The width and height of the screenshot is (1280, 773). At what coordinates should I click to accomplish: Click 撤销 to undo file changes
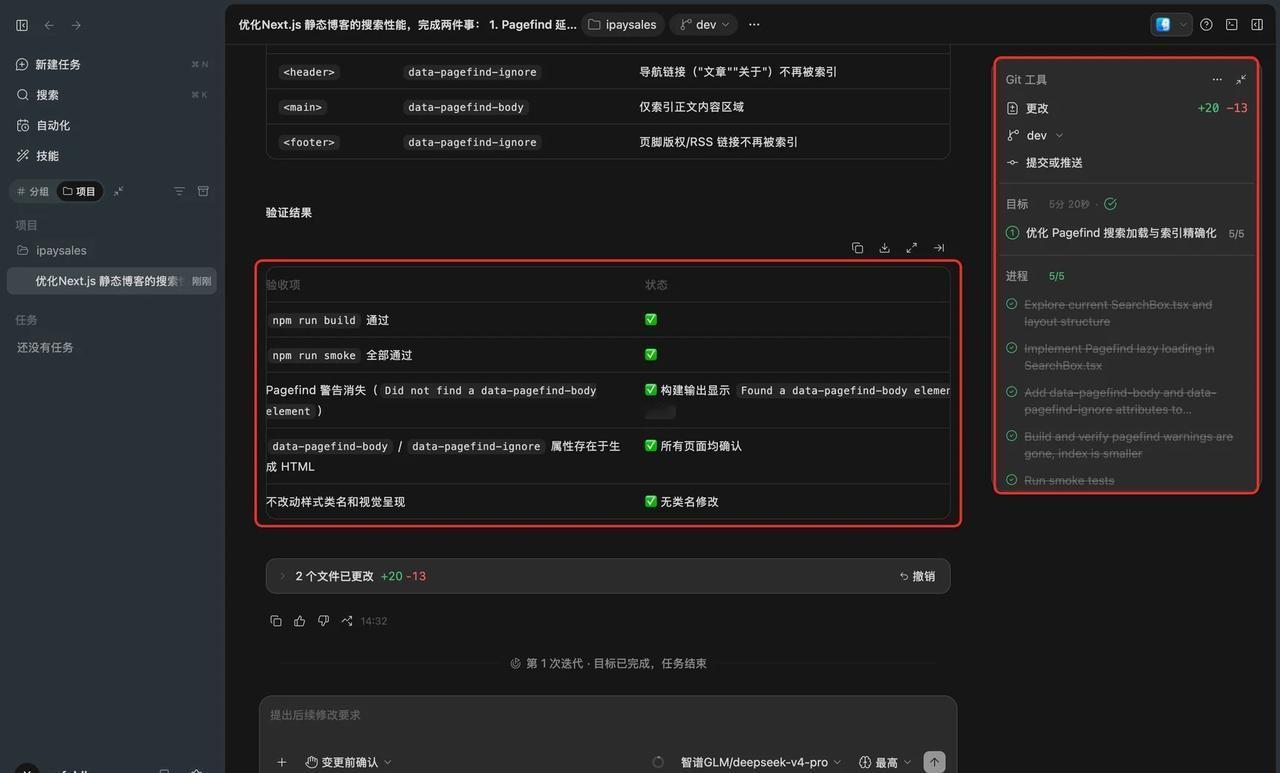[x=918, y=576]
